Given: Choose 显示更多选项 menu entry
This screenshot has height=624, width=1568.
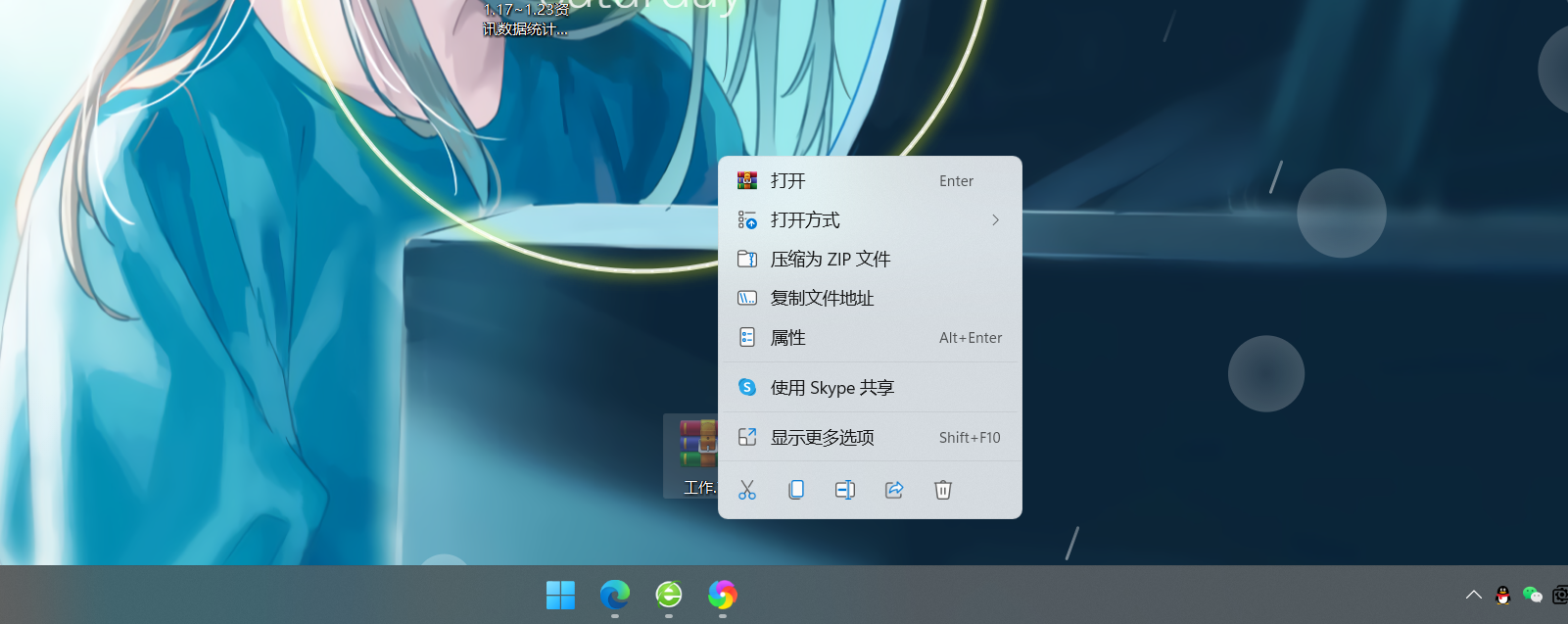Looking at the screenshot, I should coord(870,437).
